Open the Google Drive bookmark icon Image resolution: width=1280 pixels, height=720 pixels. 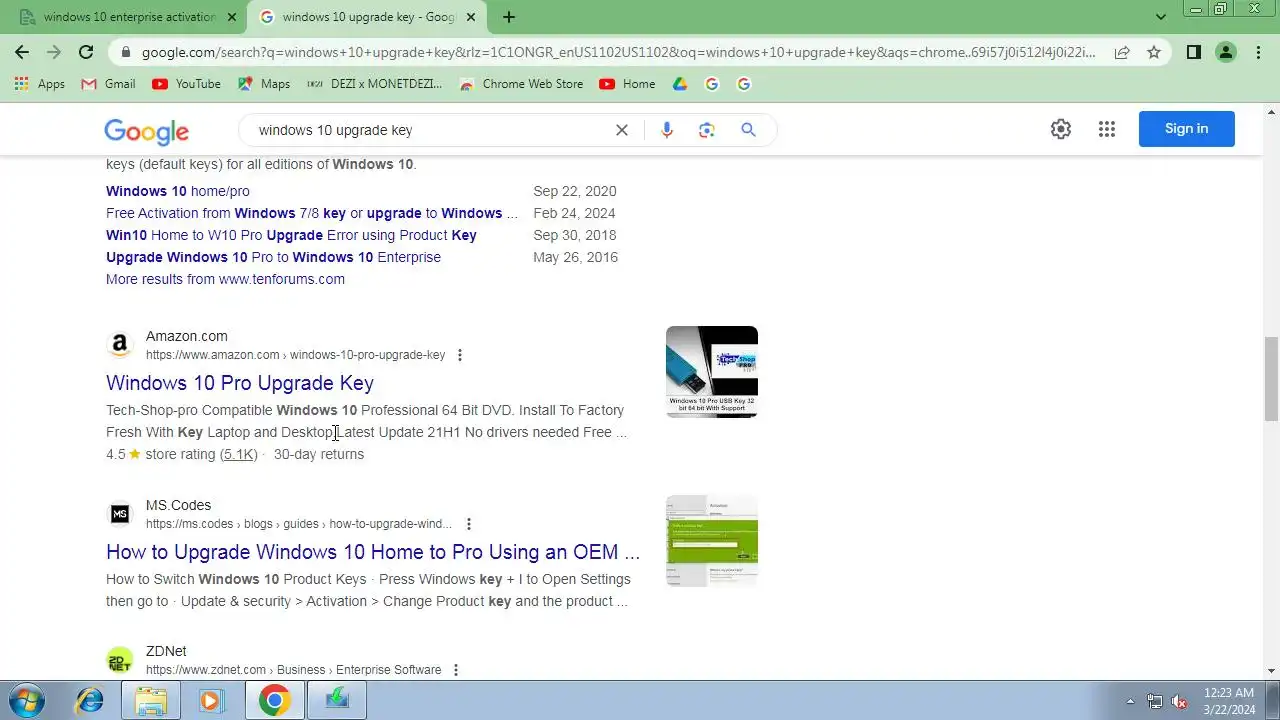click(x=680, y=84)
